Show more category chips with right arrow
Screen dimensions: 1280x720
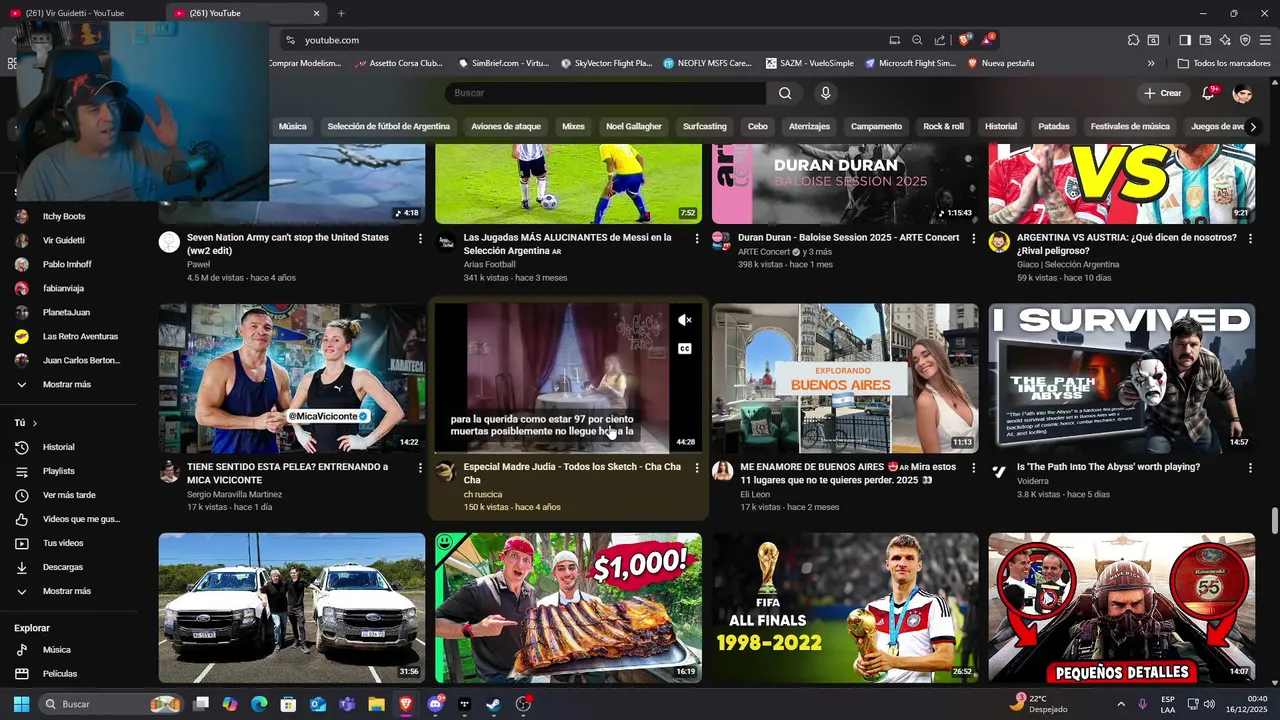[x=1253, y=127]
